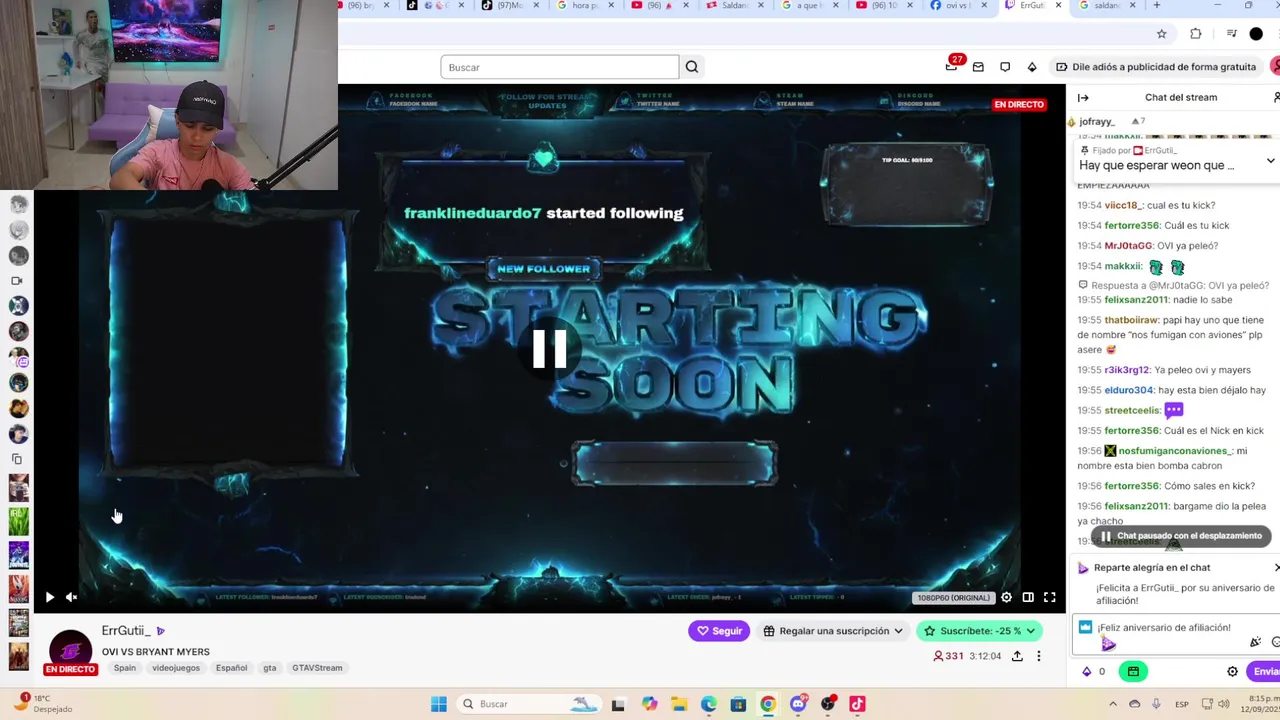Click the Español tag
The image size is (1280, 720).
pyautogui.click(x=231, y=668)
